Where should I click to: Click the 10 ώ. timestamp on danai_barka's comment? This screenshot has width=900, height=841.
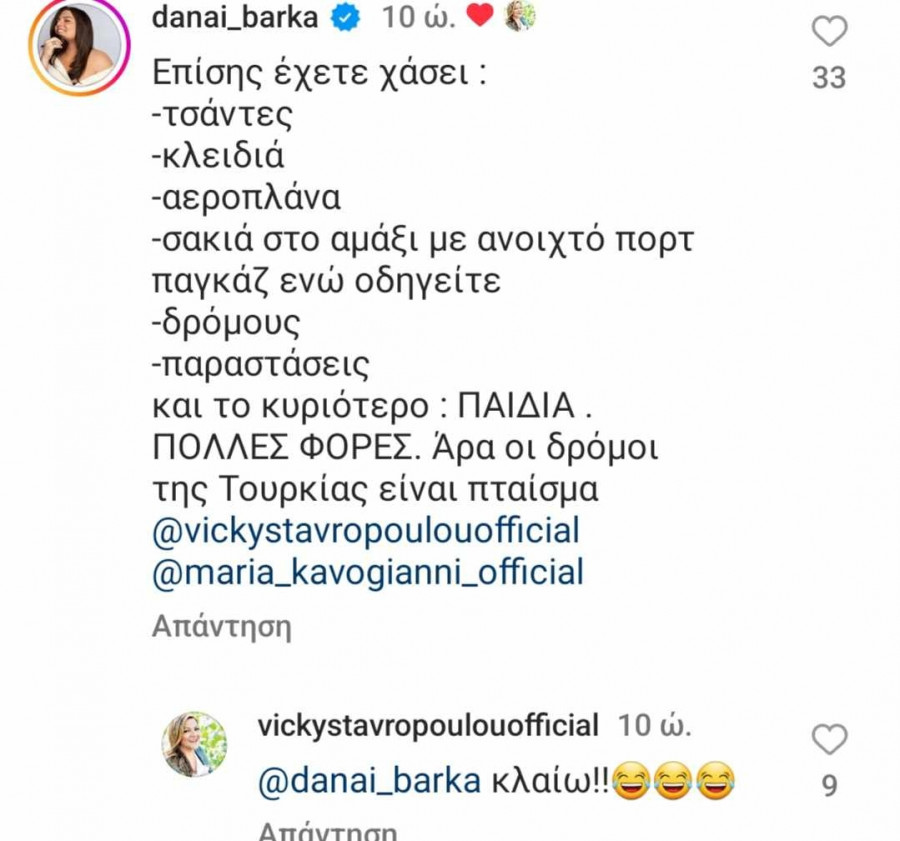tap(420, 17)
